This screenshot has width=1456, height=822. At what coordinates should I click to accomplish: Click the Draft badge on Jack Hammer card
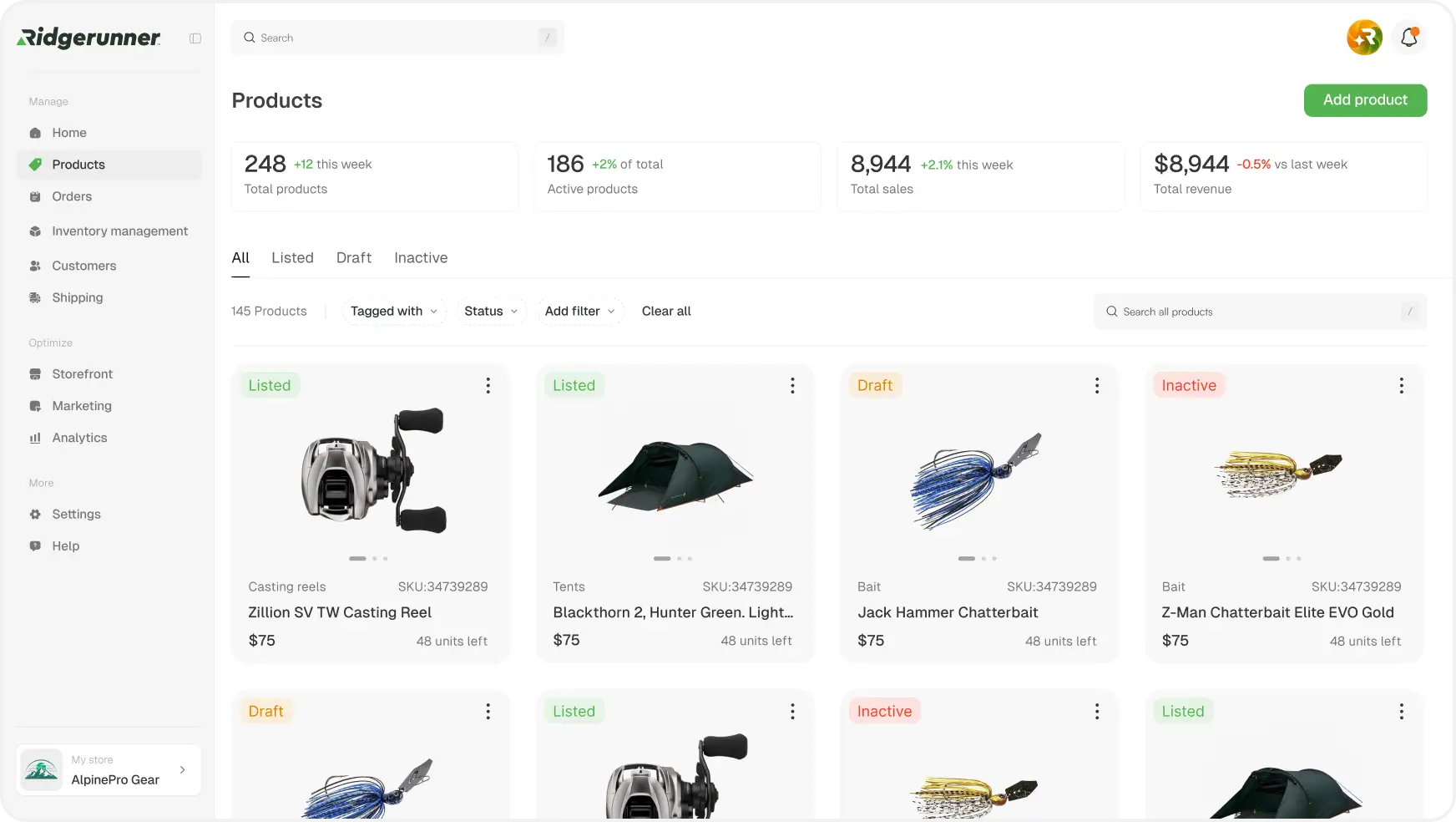(875, 385)
